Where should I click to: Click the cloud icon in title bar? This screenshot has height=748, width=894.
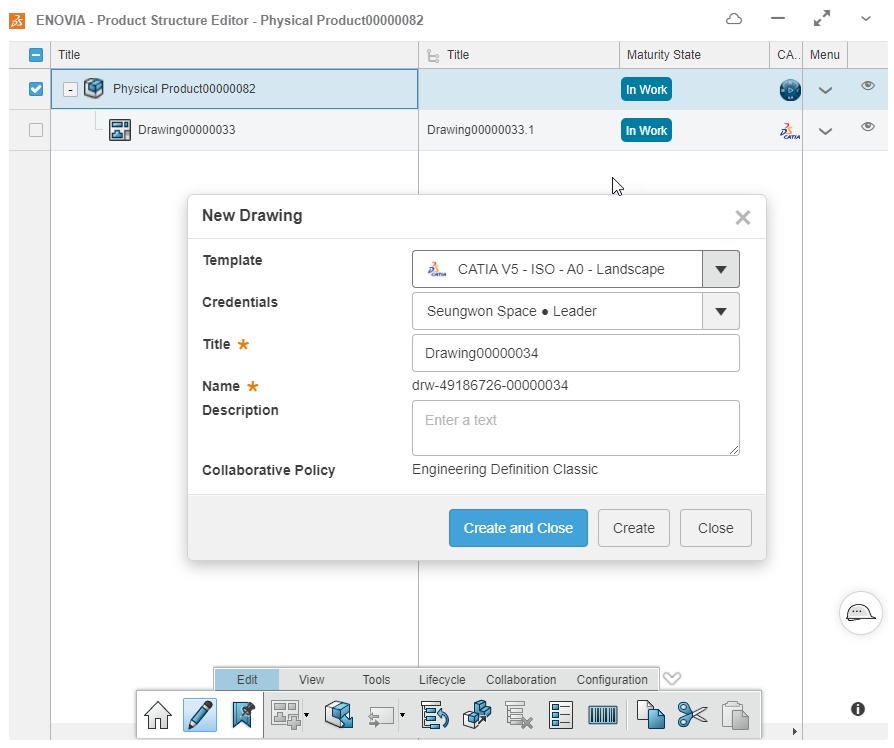(x=734, y=19)
